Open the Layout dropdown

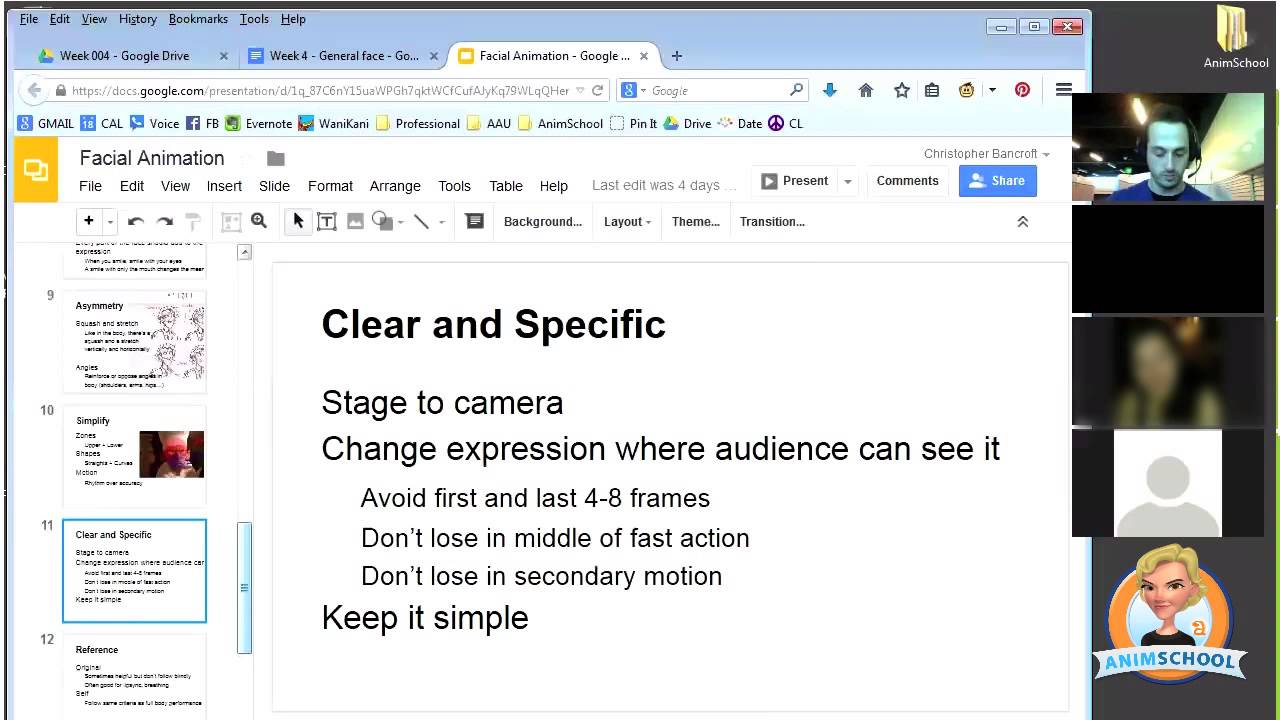click(627, 222)
